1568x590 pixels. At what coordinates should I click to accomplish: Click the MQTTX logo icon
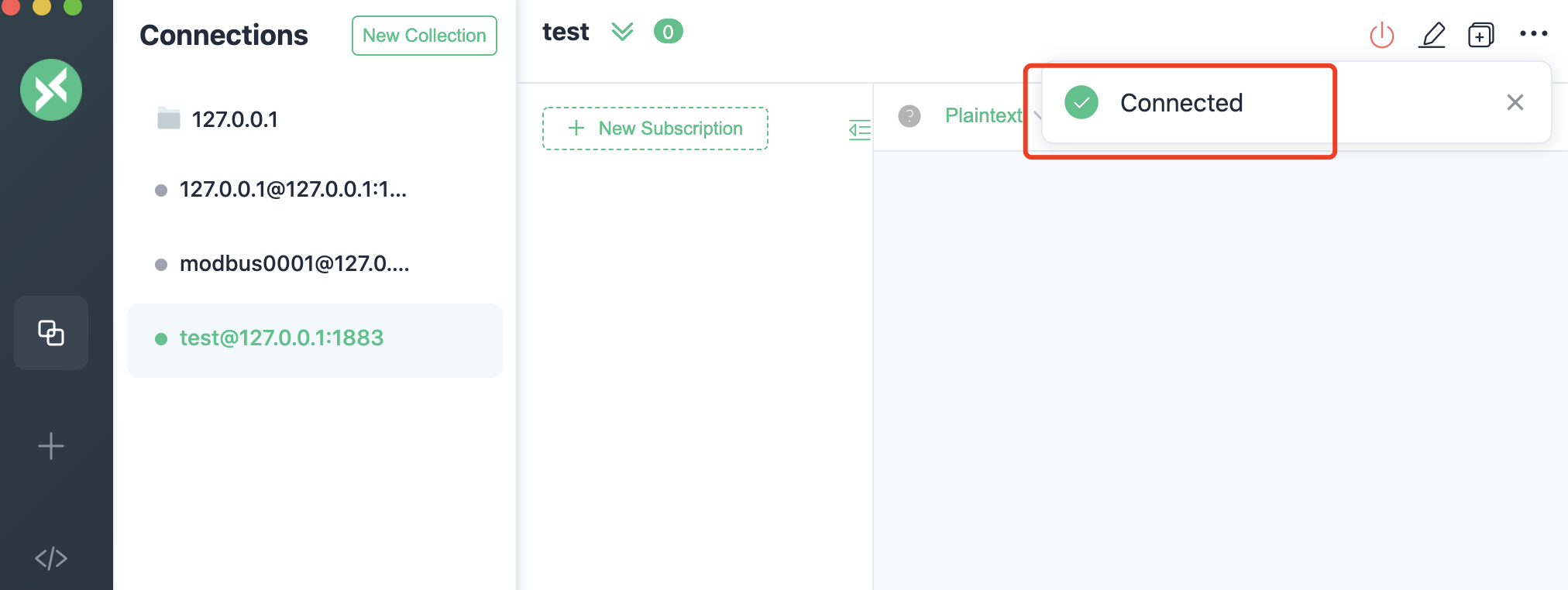(x=51, y=90)
